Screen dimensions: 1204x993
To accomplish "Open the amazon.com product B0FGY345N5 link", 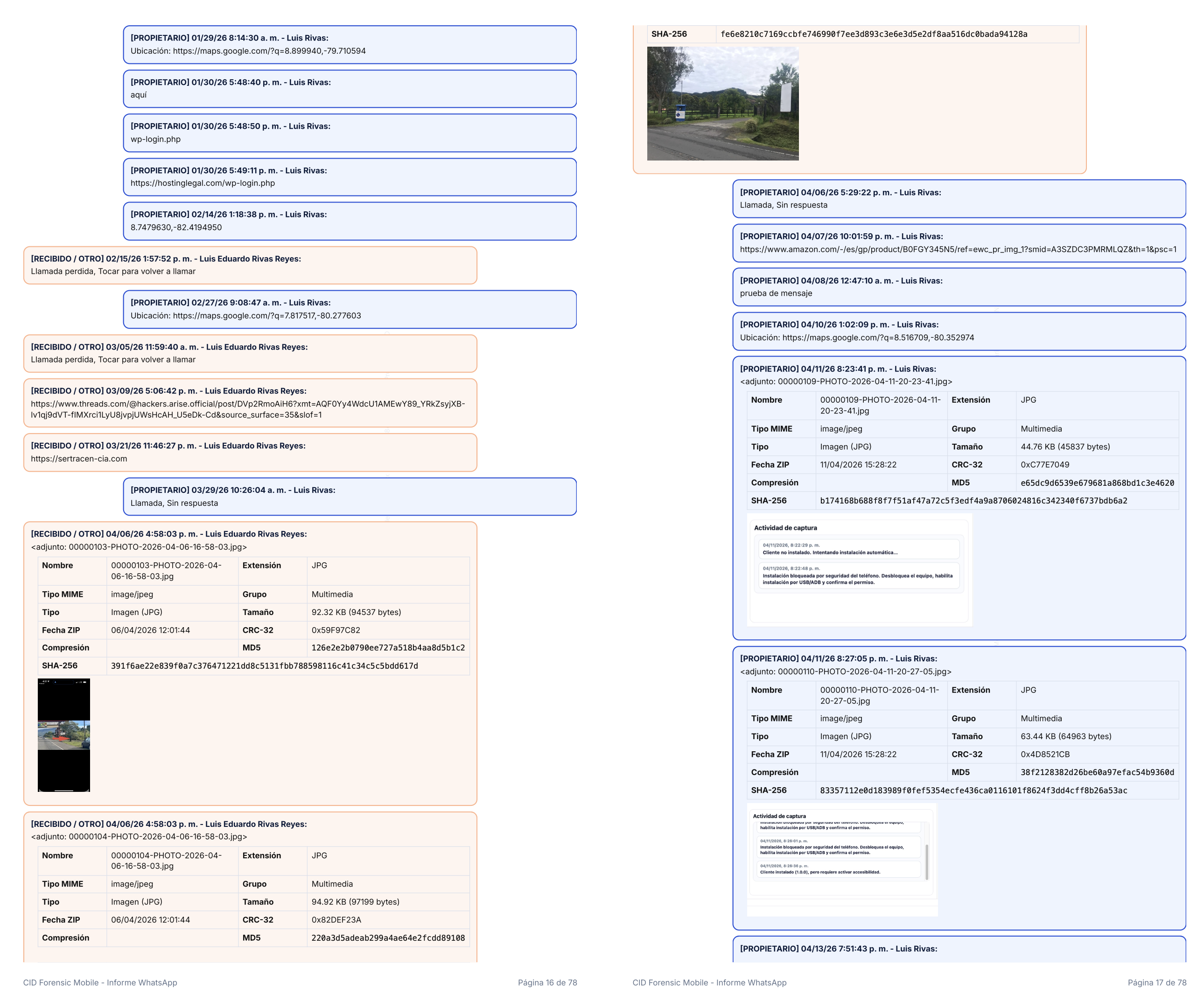I will (958, 249).
